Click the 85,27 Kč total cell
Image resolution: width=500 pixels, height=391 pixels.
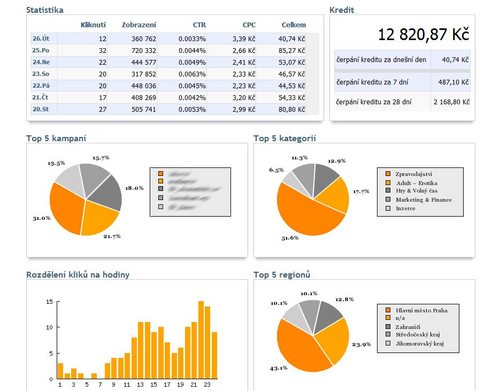(x=292, y=51)
